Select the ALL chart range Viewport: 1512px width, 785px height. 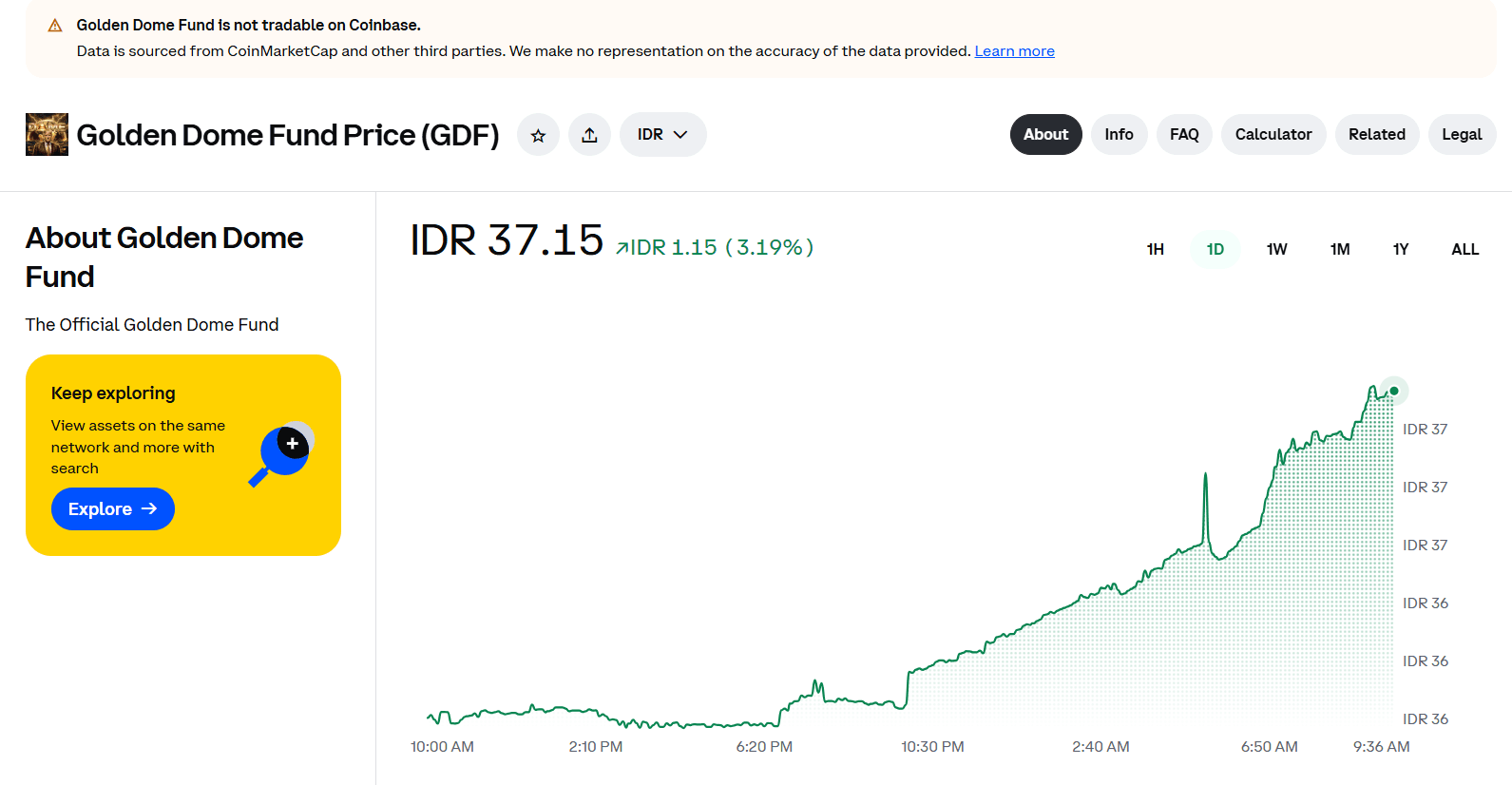point(1464,249)
